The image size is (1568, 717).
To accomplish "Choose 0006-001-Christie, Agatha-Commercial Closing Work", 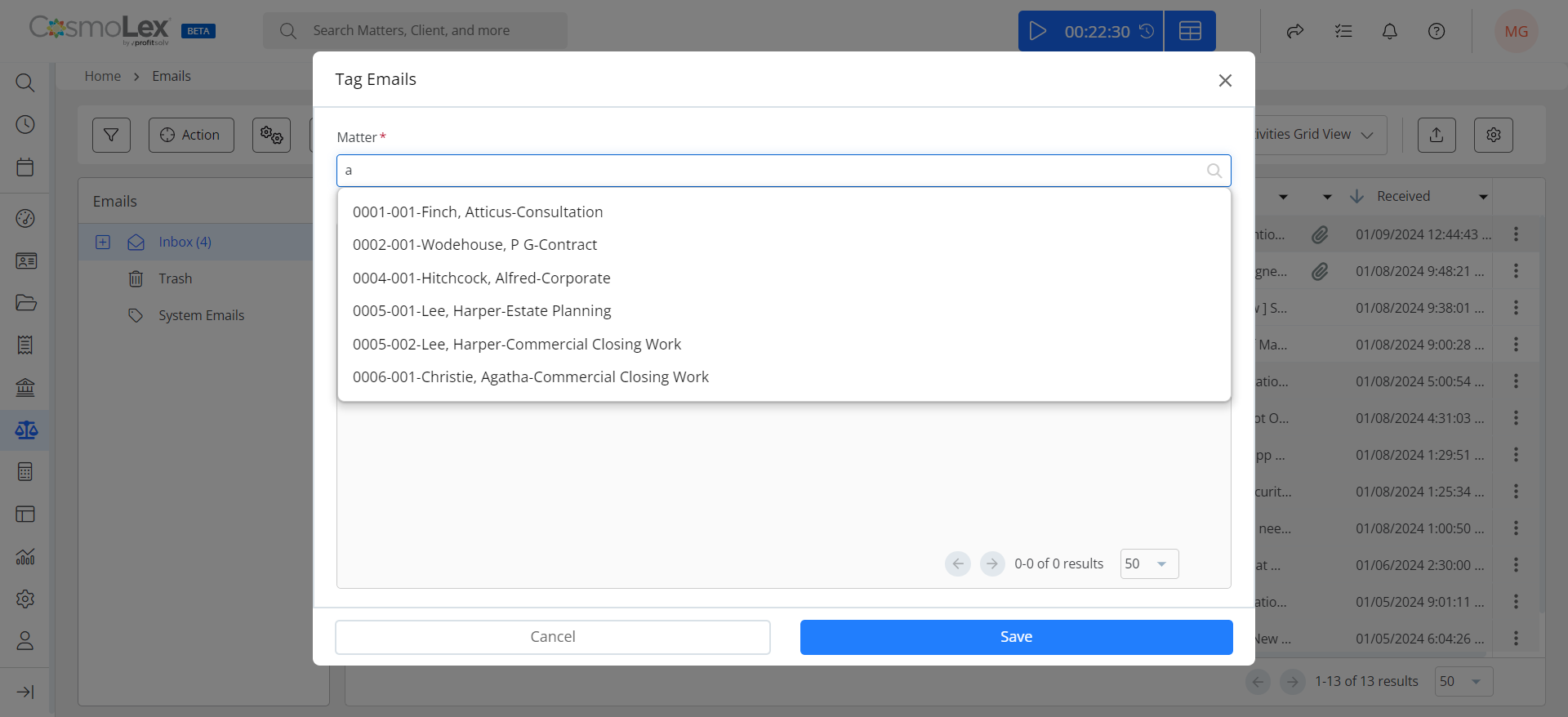I will [531, 376].
